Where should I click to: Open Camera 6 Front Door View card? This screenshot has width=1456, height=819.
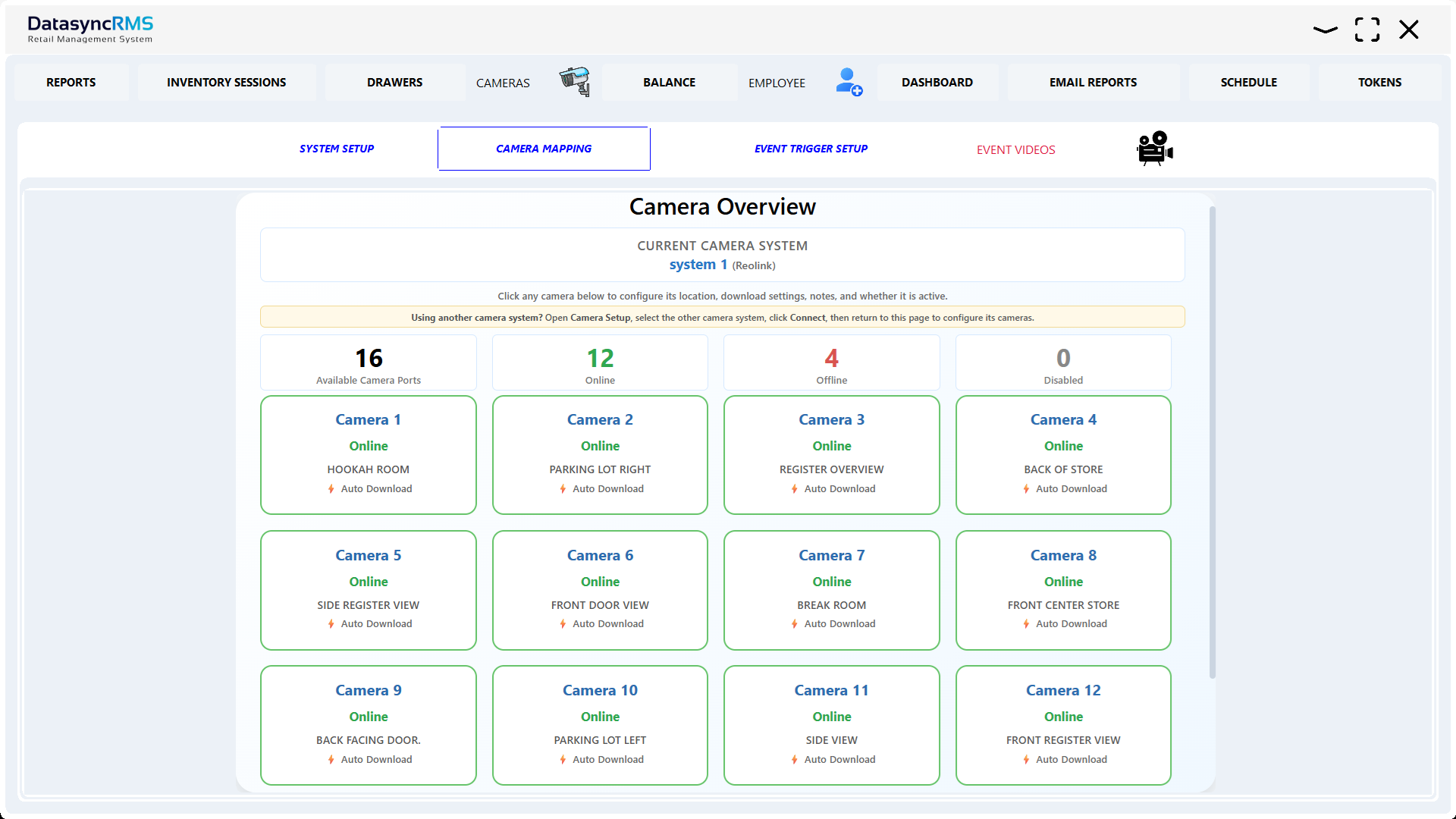[x=600, y=590]
